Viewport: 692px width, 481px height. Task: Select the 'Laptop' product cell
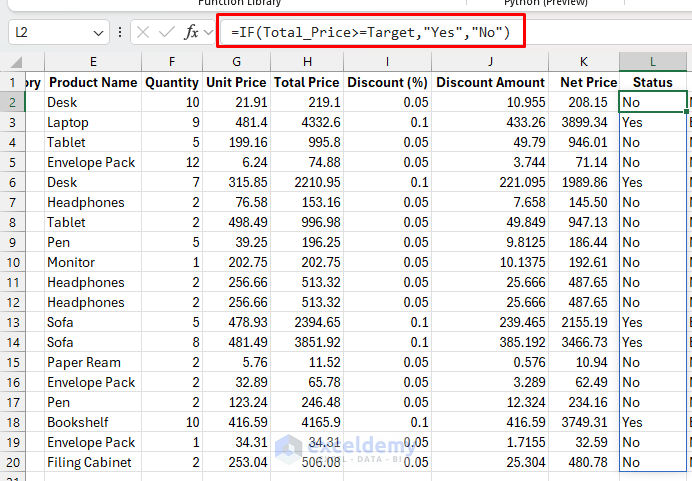click(x=93, y=122)
